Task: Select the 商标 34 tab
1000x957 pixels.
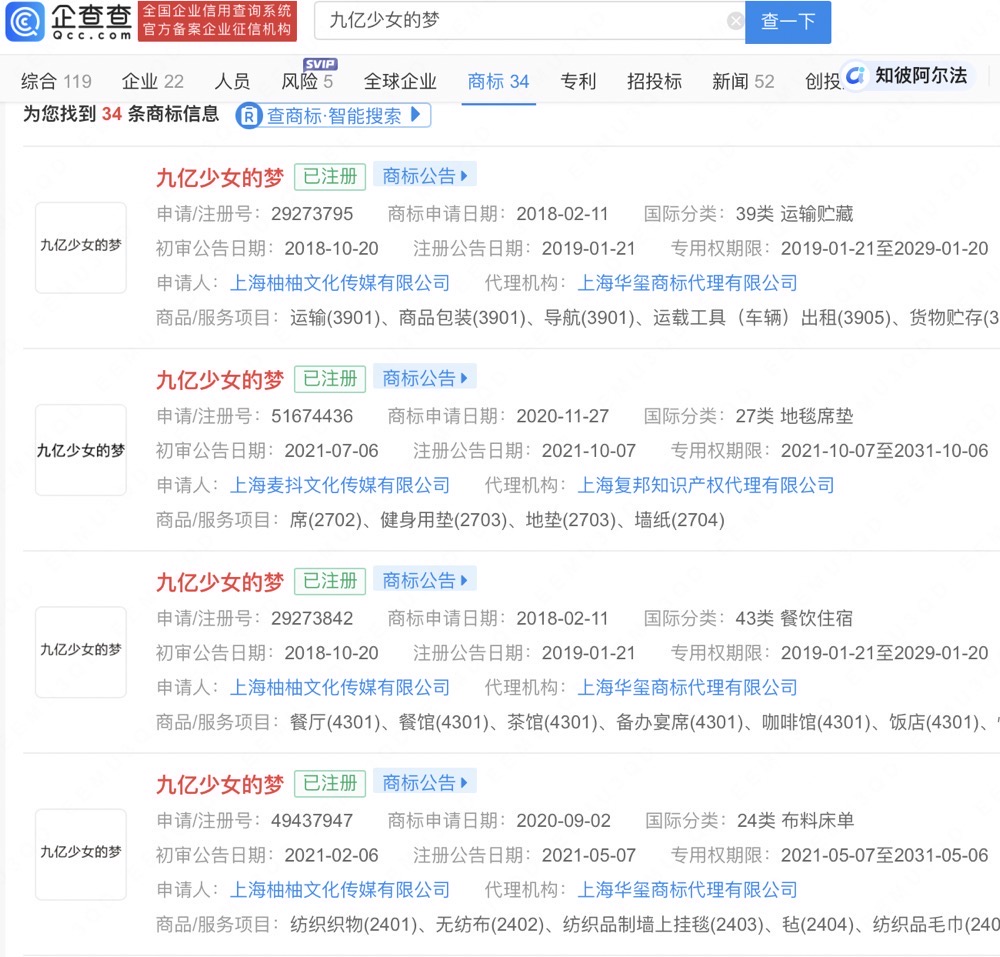Action: (498, 81)
